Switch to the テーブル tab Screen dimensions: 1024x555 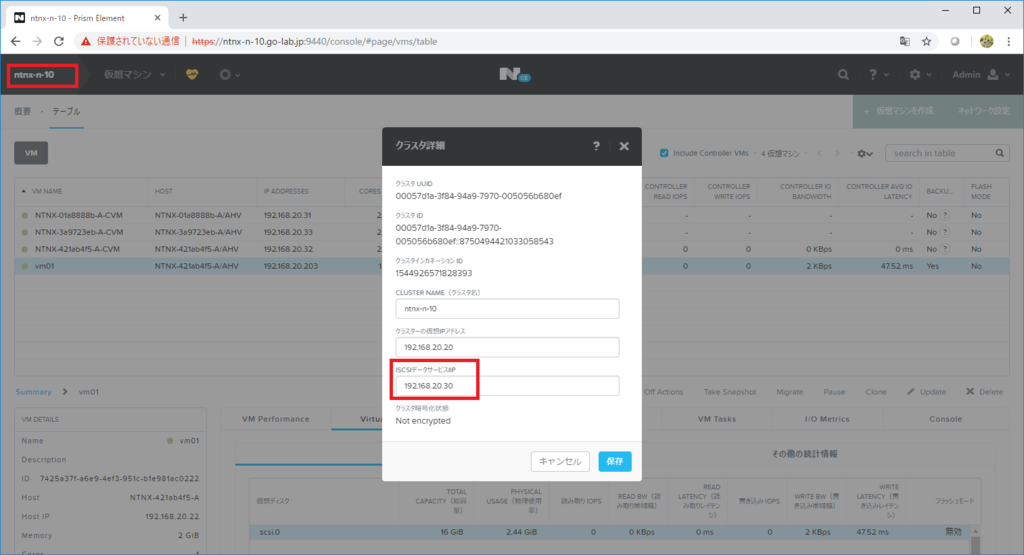[x=67, y=112]
